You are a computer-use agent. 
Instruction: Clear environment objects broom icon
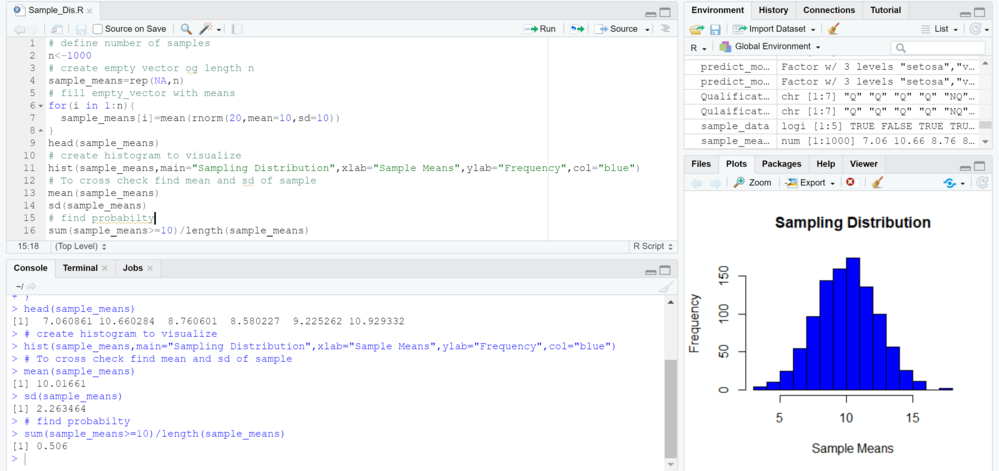coord(833,29)
